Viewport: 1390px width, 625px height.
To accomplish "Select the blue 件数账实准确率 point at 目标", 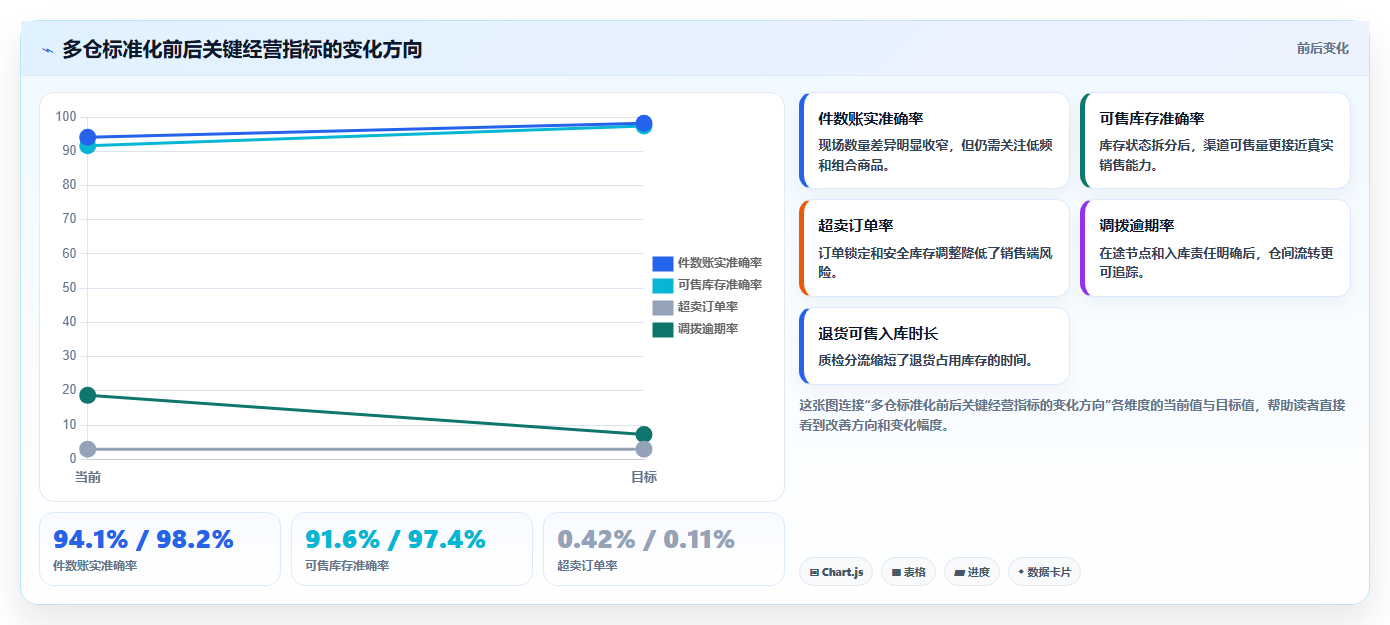I will coord(644,123).
